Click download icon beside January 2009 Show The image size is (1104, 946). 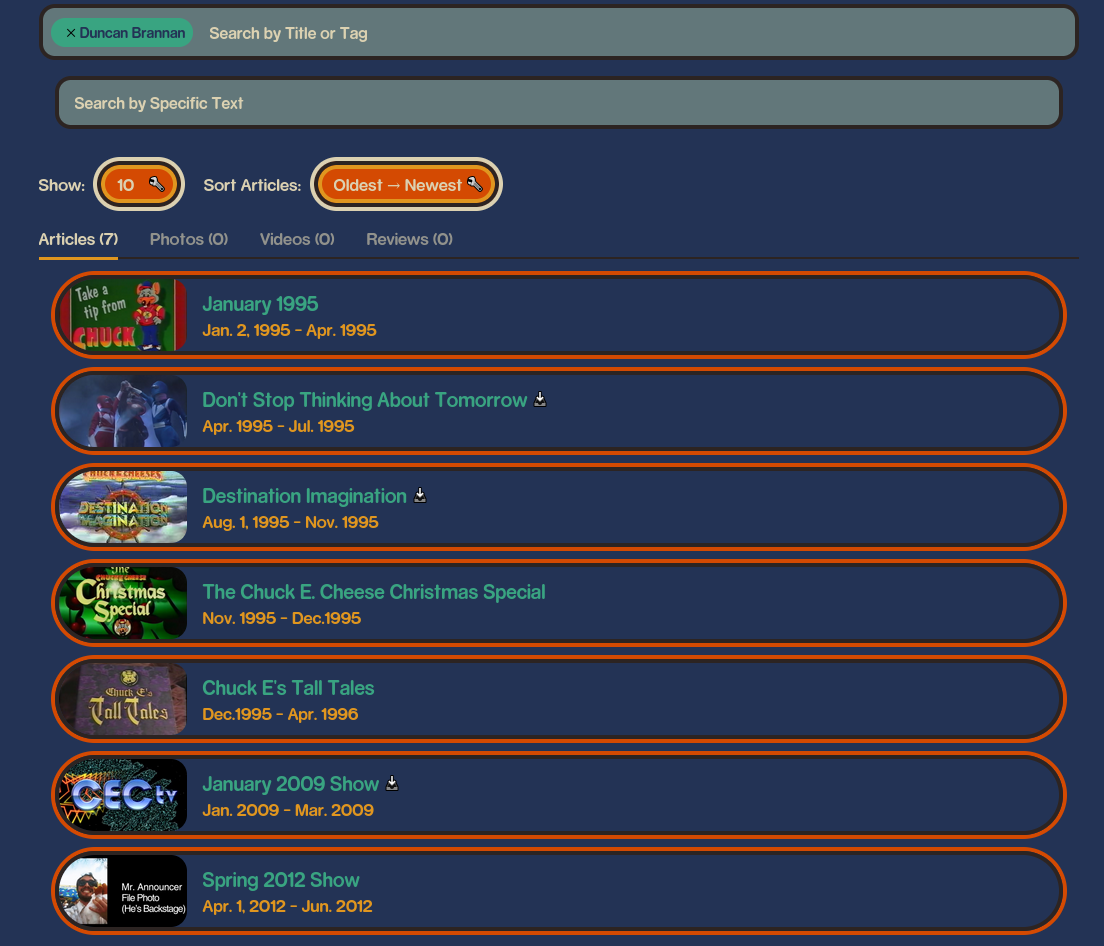pyautogui.click(x=392, y=783)
